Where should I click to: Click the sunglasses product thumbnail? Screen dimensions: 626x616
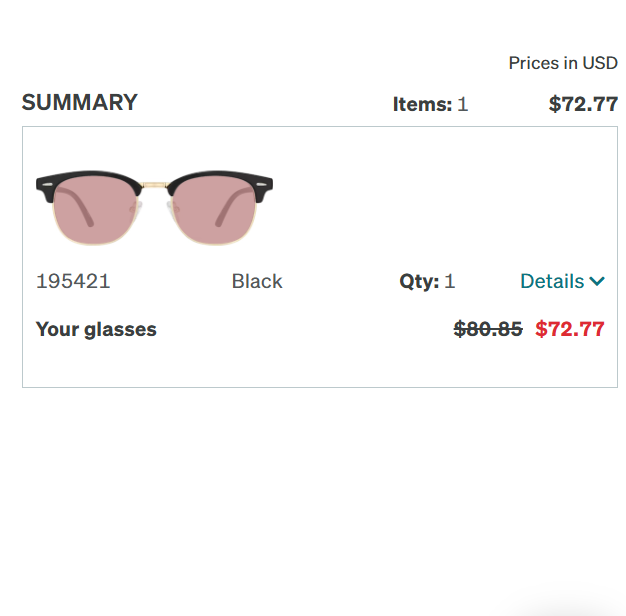click(154, 207)
